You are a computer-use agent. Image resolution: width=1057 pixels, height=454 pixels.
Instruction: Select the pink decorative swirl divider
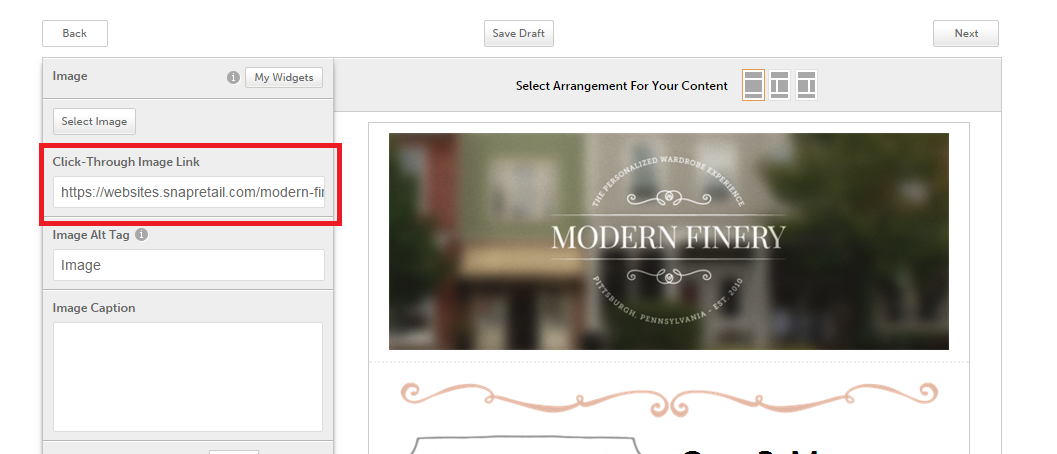(668, 397)
